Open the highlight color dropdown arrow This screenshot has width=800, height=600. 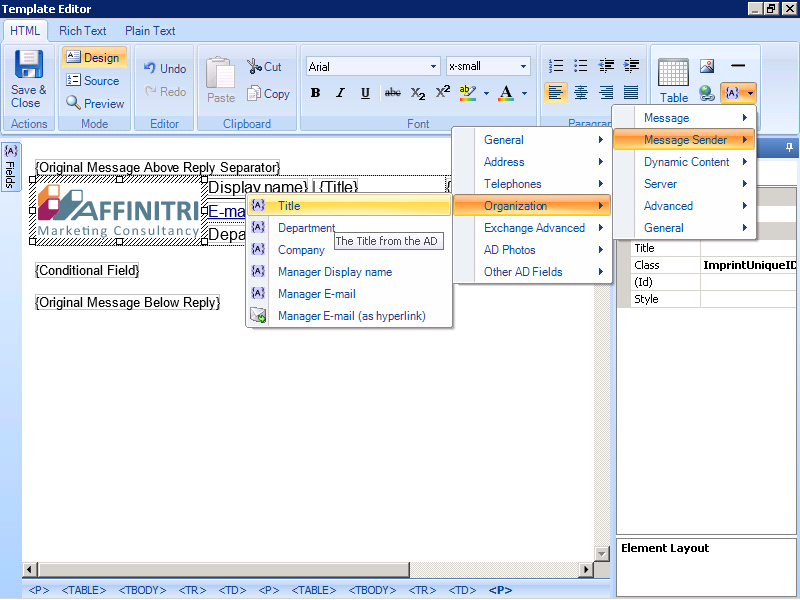(x=486, y=93)
